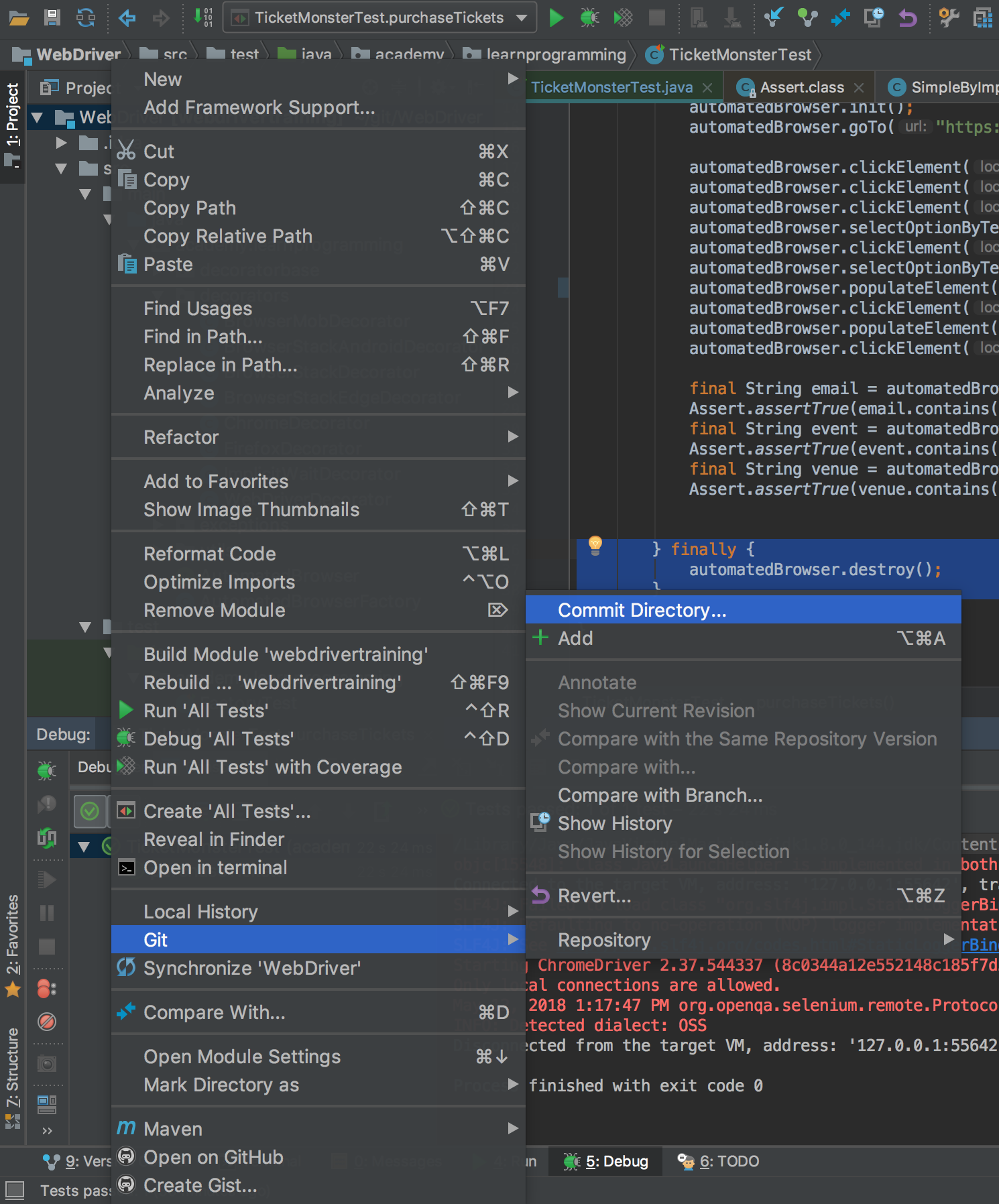Open View Breakpoints in Debug panel
The height and width of the screenshot is (1204, 999).
pos(47,989)
